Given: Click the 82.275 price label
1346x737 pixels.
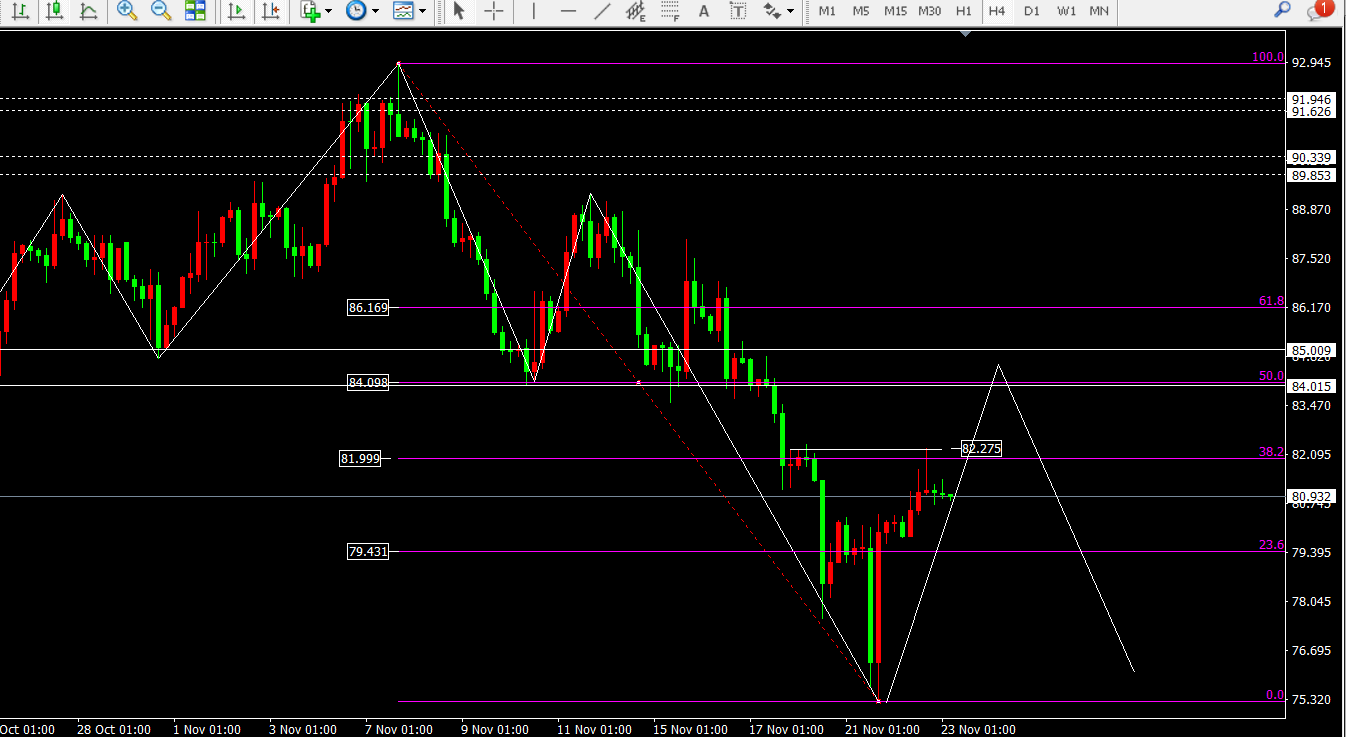Looking at the screenshot, I should pos(981,448).
